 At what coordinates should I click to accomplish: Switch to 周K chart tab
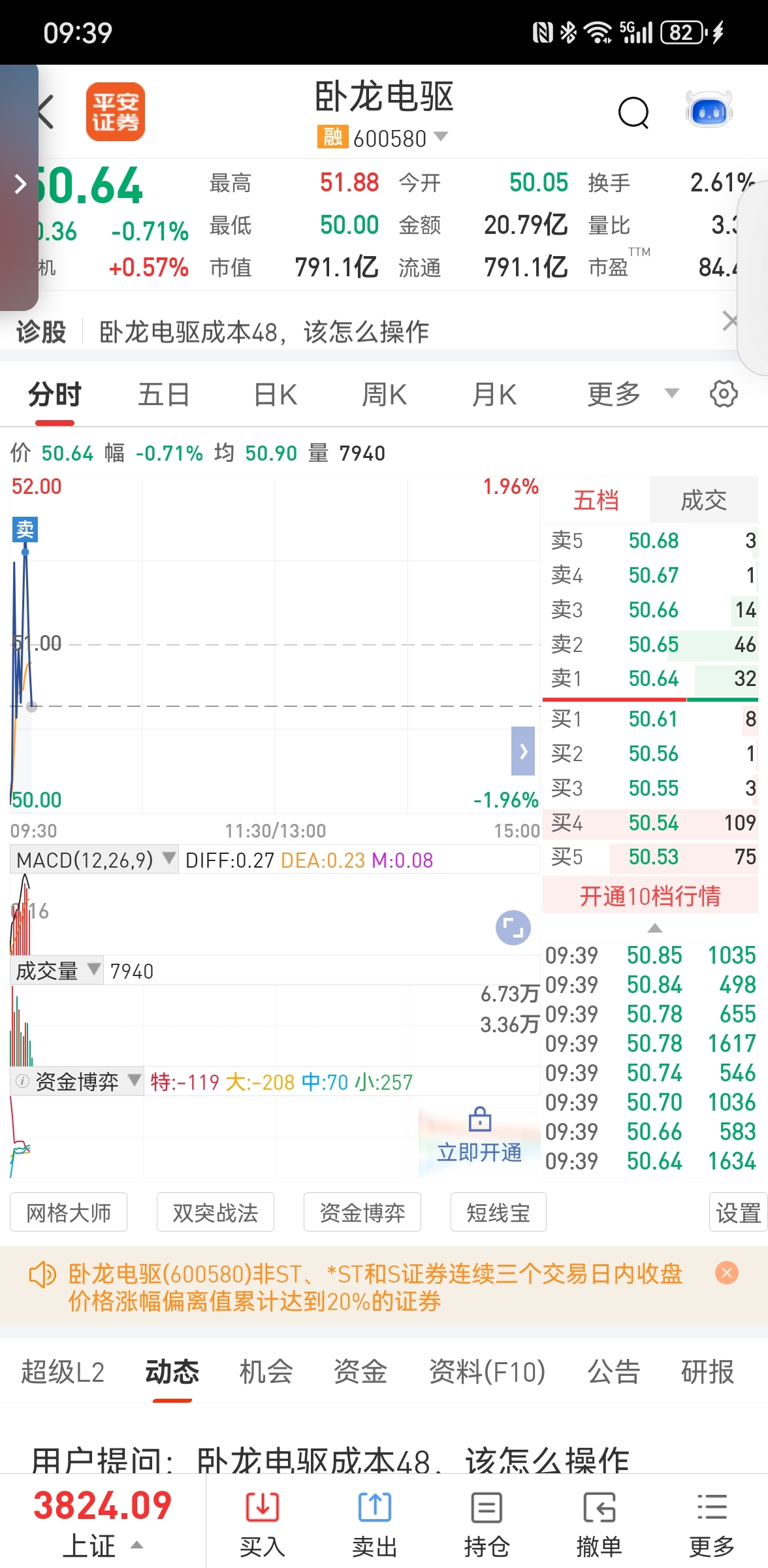coord(385,395)
